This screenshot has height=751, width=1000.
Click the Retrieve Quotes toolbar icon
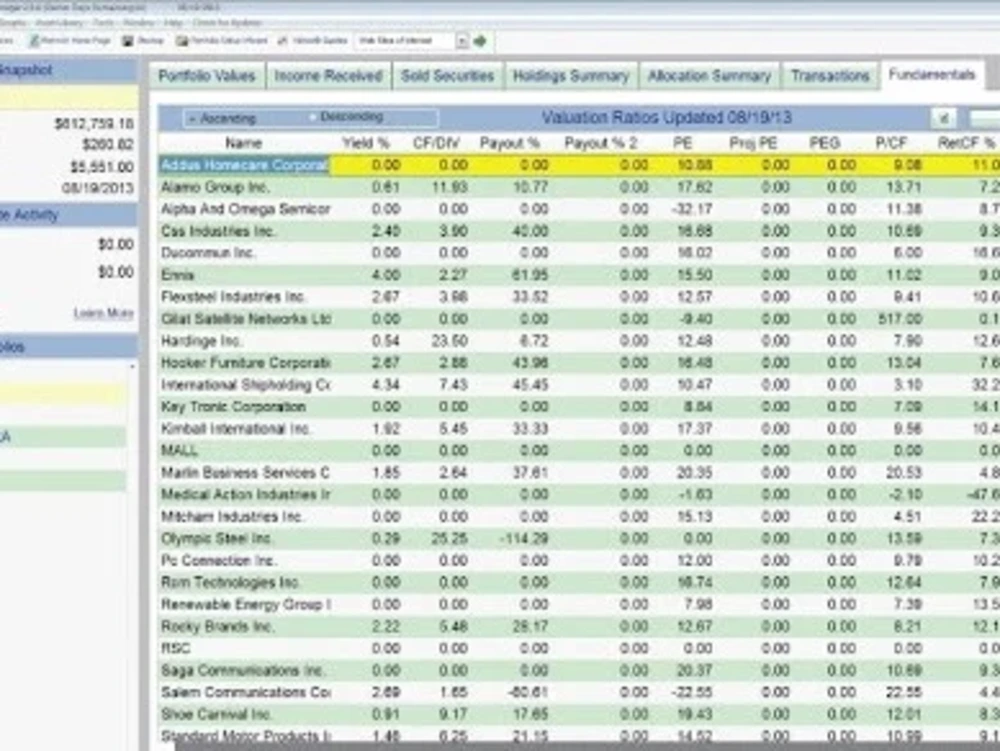(x=283, y=41)
